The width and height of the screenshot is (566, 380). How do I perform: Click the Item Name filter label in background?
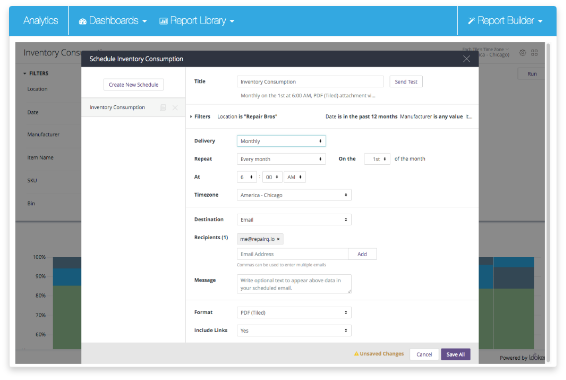(x=40, y=158)
